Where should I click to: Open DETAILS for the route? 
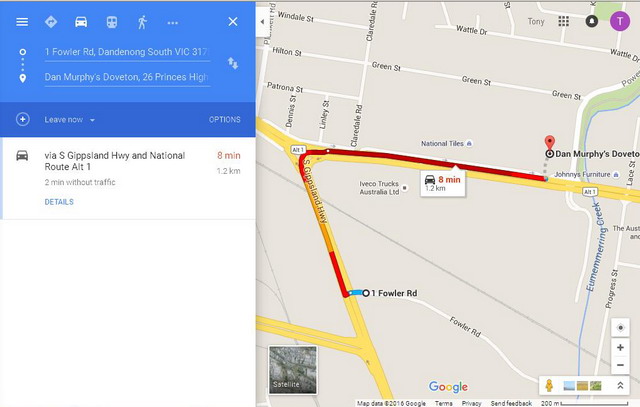pyautogui.click(x=59, y=202)
